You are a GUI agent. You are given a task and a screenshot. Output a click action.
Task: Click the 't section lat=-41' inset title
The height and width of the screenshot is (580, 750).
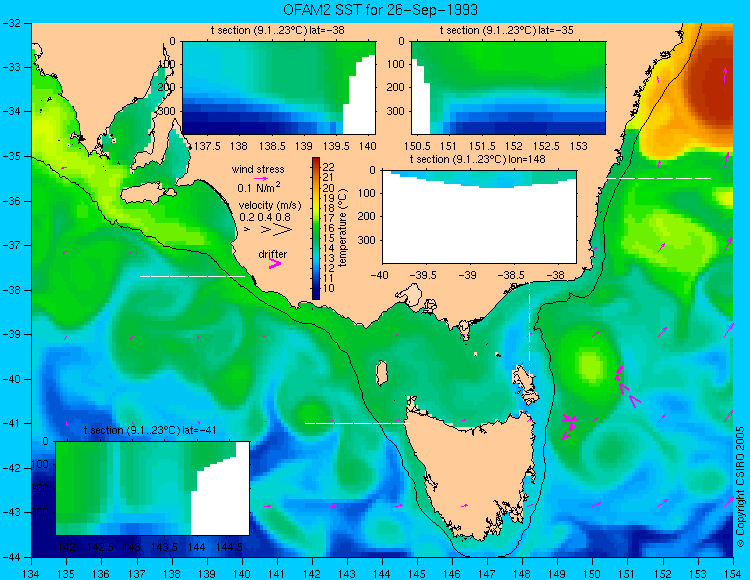(151, 430)
